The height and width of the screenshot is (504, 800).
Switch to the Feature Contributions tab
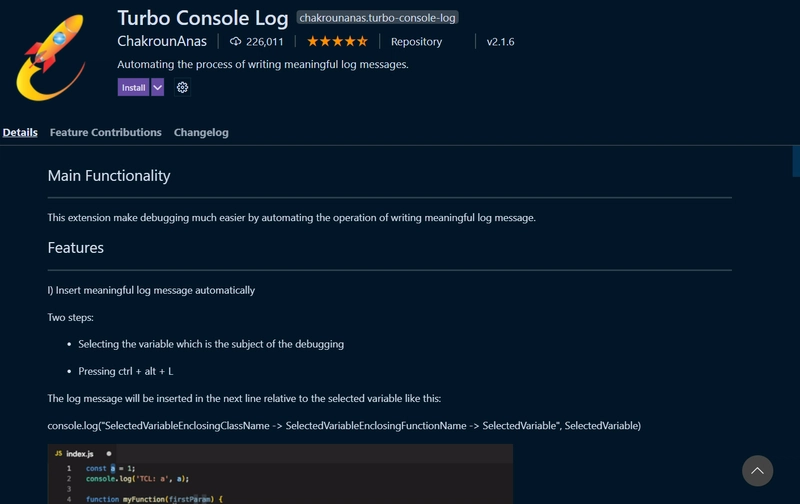point(106,132)
